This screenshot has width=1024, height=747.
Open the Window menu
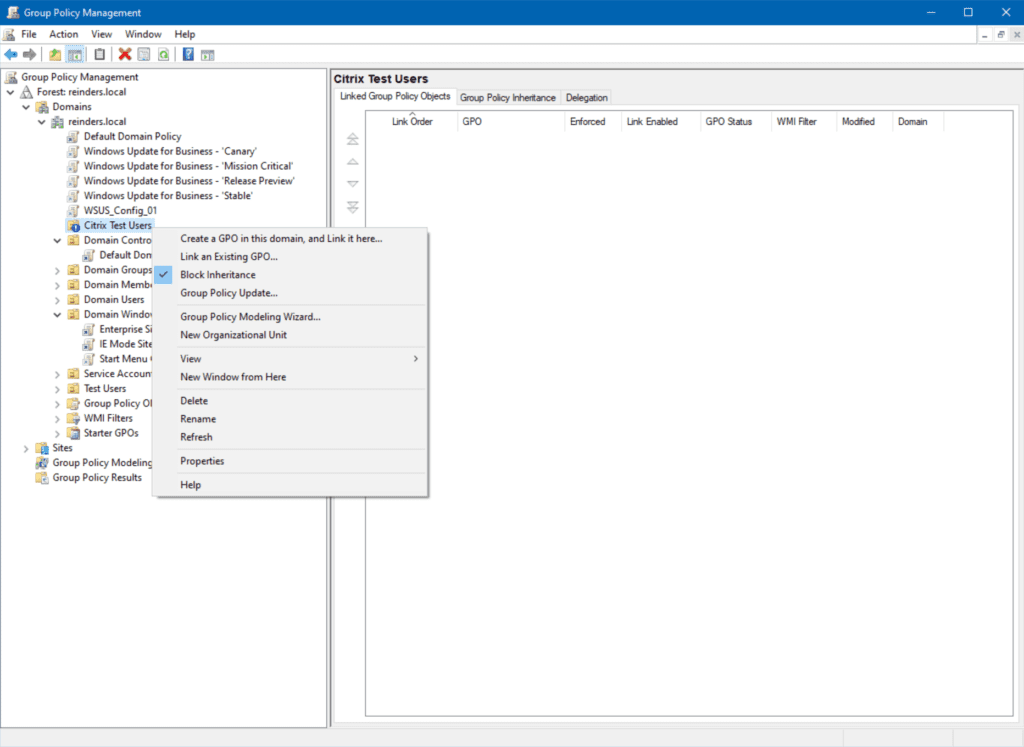point(142,33)
